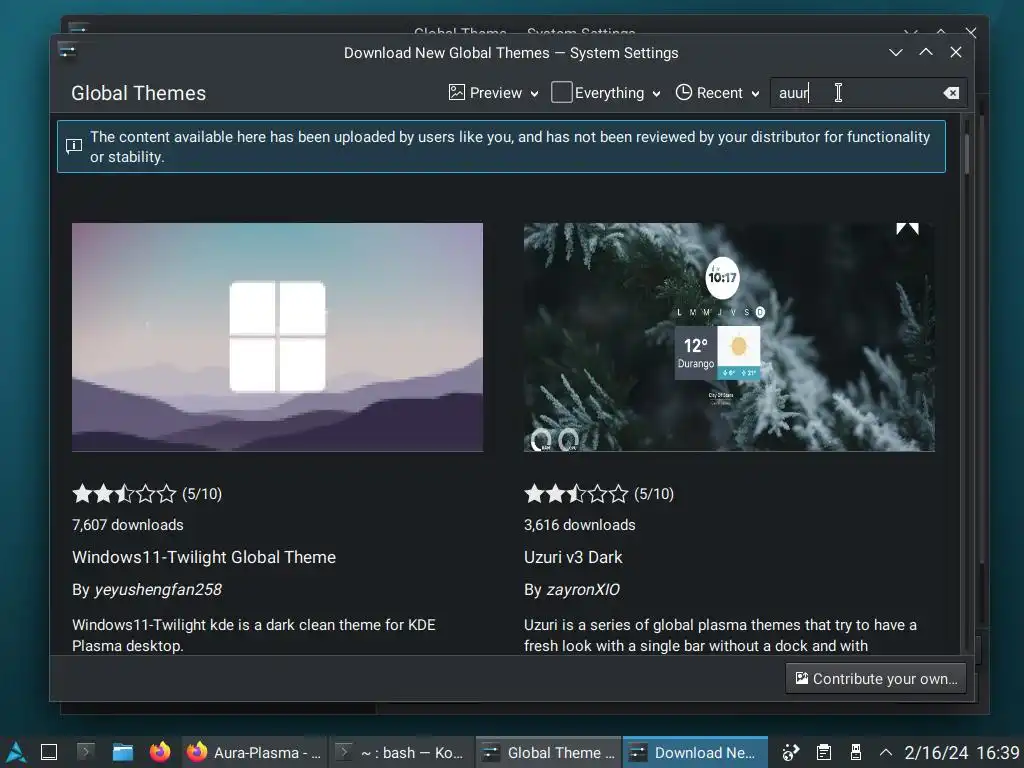Click the Recent clock icon in the toolbar
This screenshot has height=768, width=1024.
[x=683, y=93]
